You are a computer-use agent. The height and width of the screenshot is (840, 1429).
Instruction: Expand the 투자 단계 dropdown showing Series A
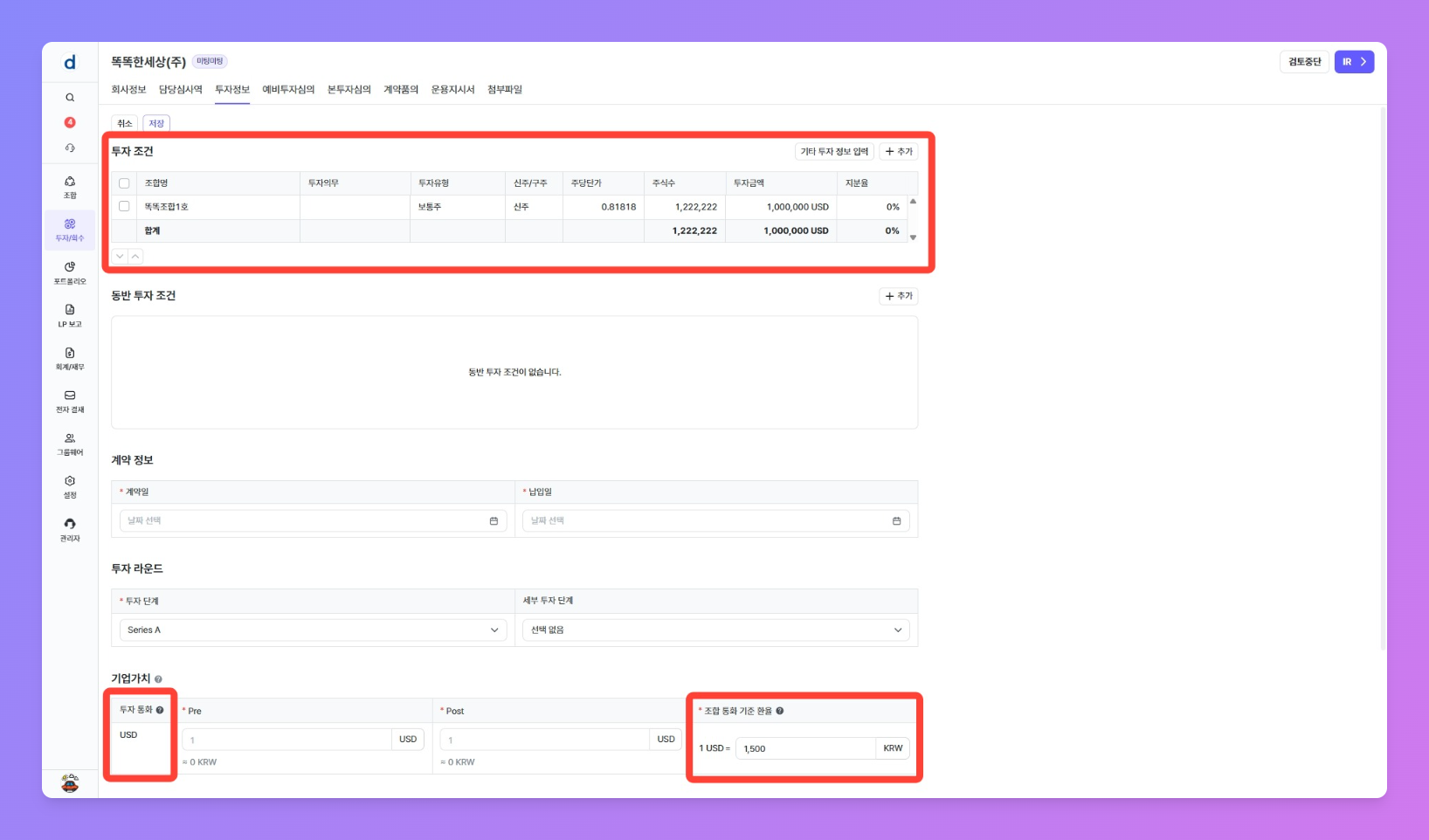point(313,630)
